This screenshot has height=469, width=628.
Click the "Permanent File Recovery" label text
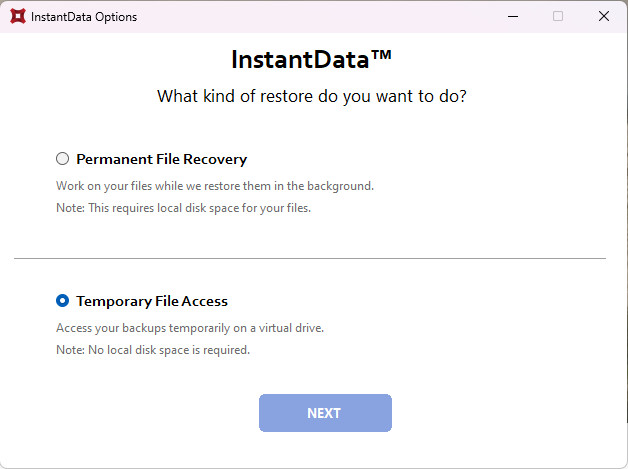[161, 159]
